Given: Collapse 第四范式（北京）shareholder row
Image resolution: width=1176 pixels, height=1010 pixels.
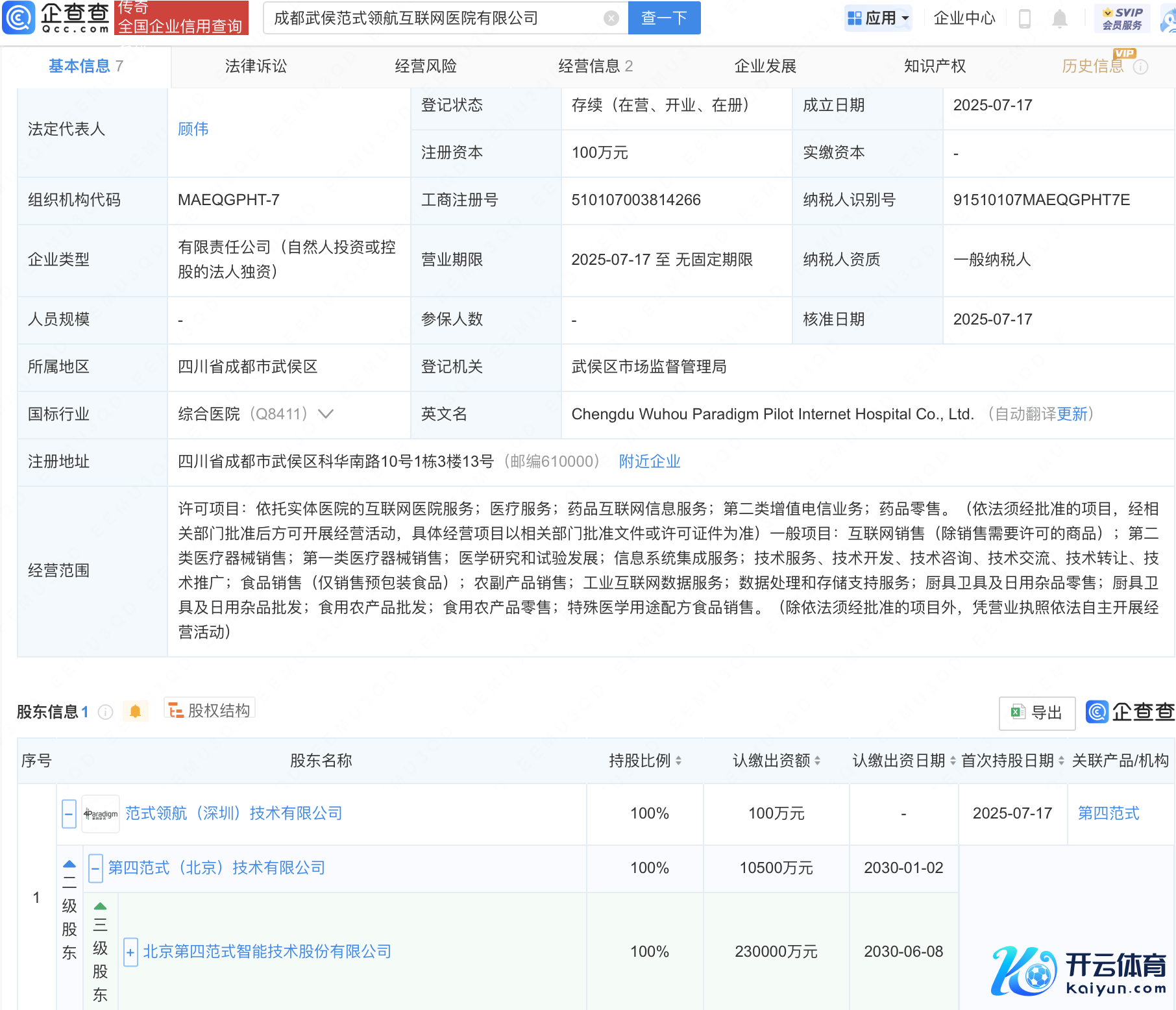Looking at the screenshot, I should pyautogui.click(x=95, y=868).
